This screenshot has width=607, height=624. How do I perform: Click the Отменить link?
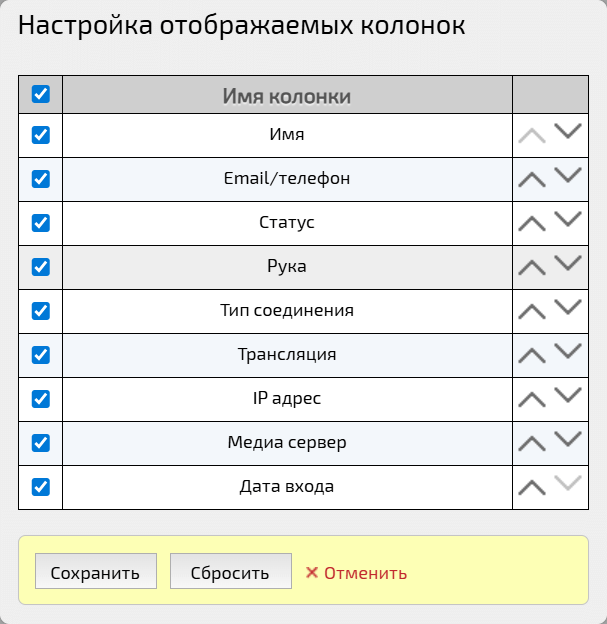coord(356,573)
